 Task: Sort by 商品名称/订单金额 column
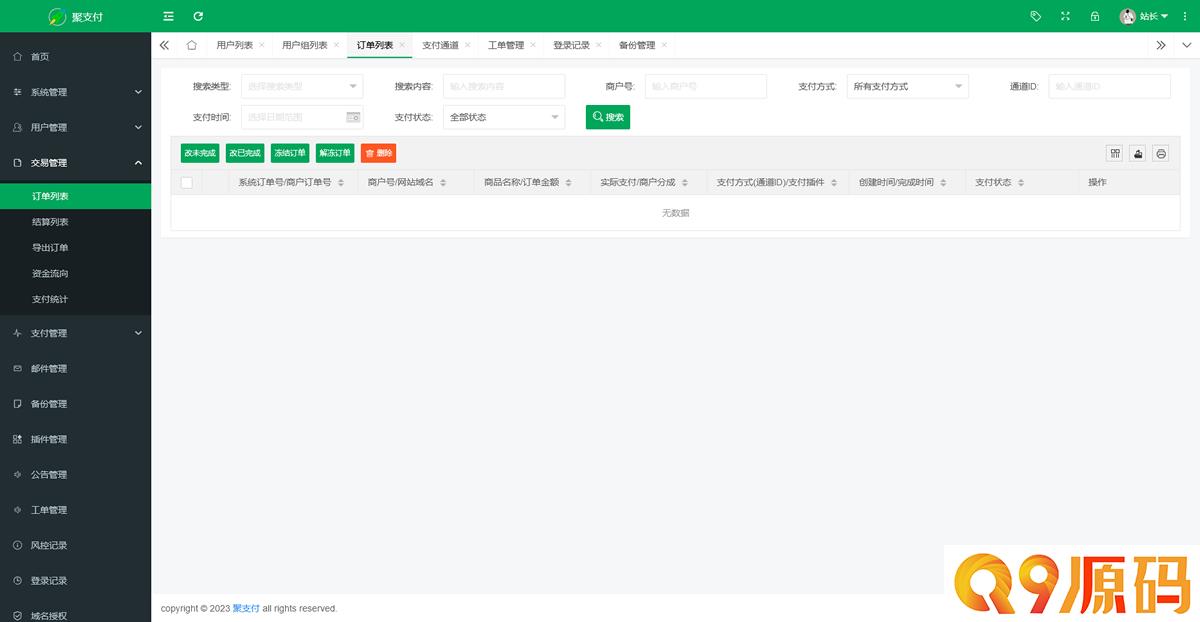568,183
